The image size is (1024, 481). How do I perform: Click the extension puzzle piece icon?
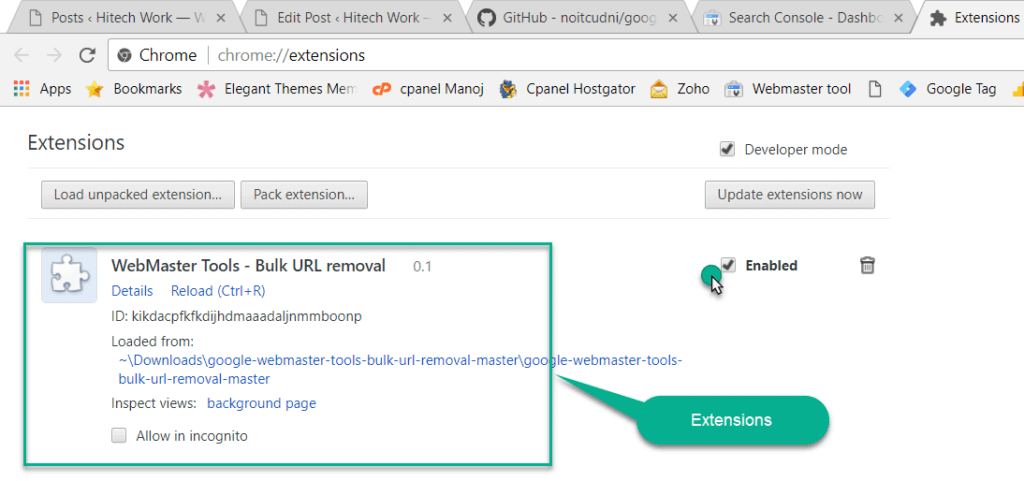click(69, 275)
